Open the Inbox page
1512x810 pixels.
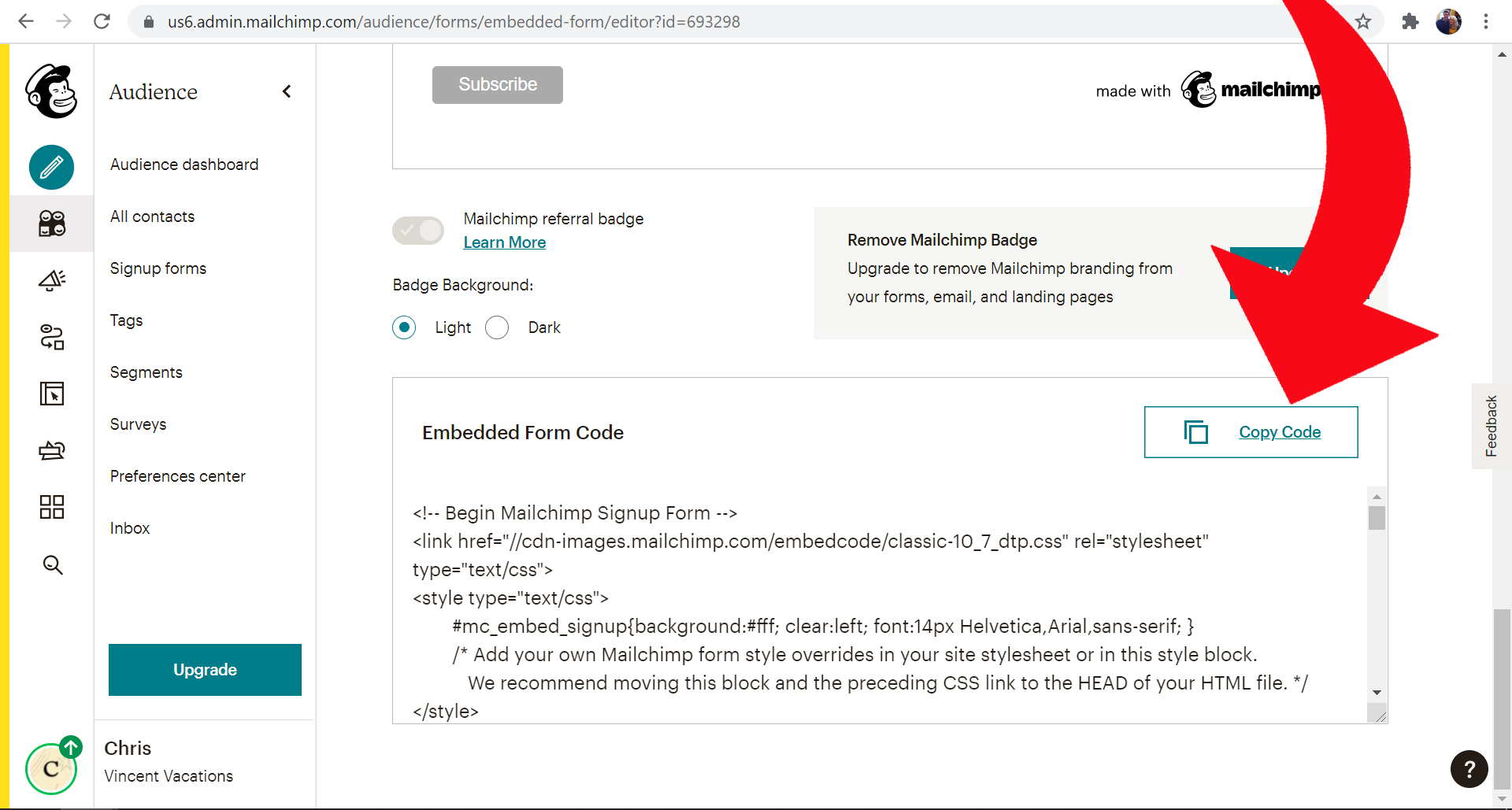tap(129, 528)
